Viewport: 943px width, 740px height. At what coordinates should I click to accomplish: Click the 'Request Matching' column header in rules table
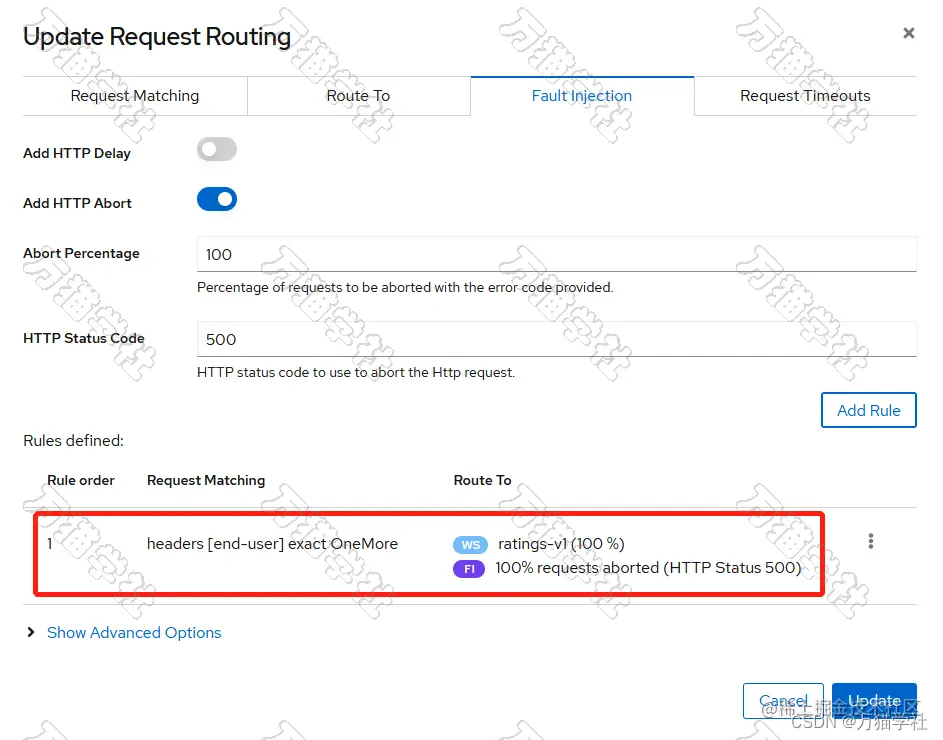point(206,481)
